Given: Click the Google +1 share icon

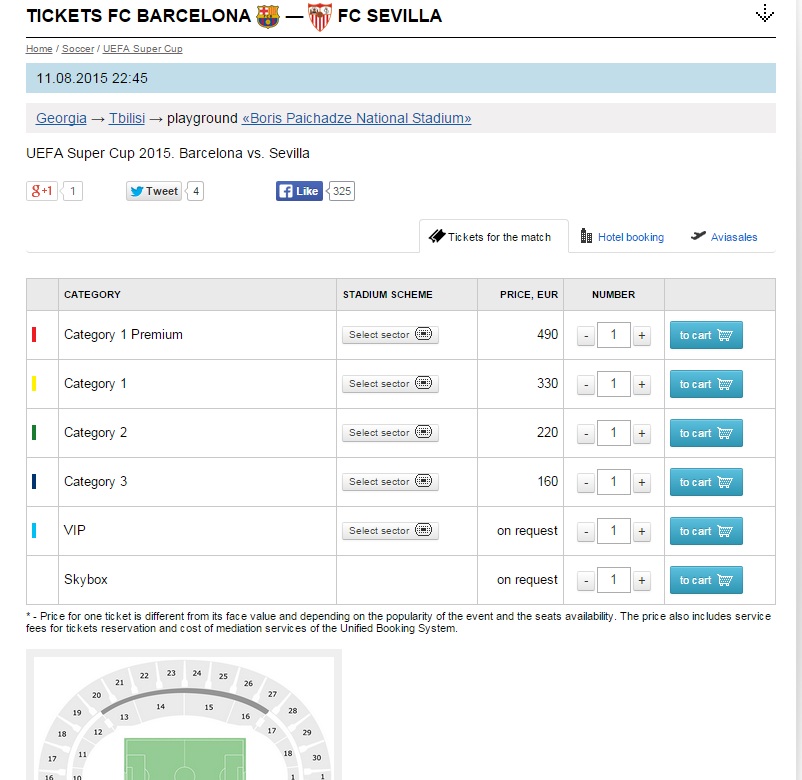Looking at the screenshot, I should [x=42, y=191].
